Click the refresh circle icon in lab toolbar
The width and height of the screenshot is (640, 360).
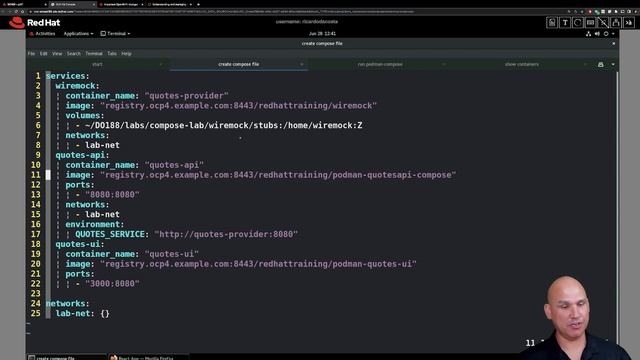pyautogui.click(x=578, y=23)
